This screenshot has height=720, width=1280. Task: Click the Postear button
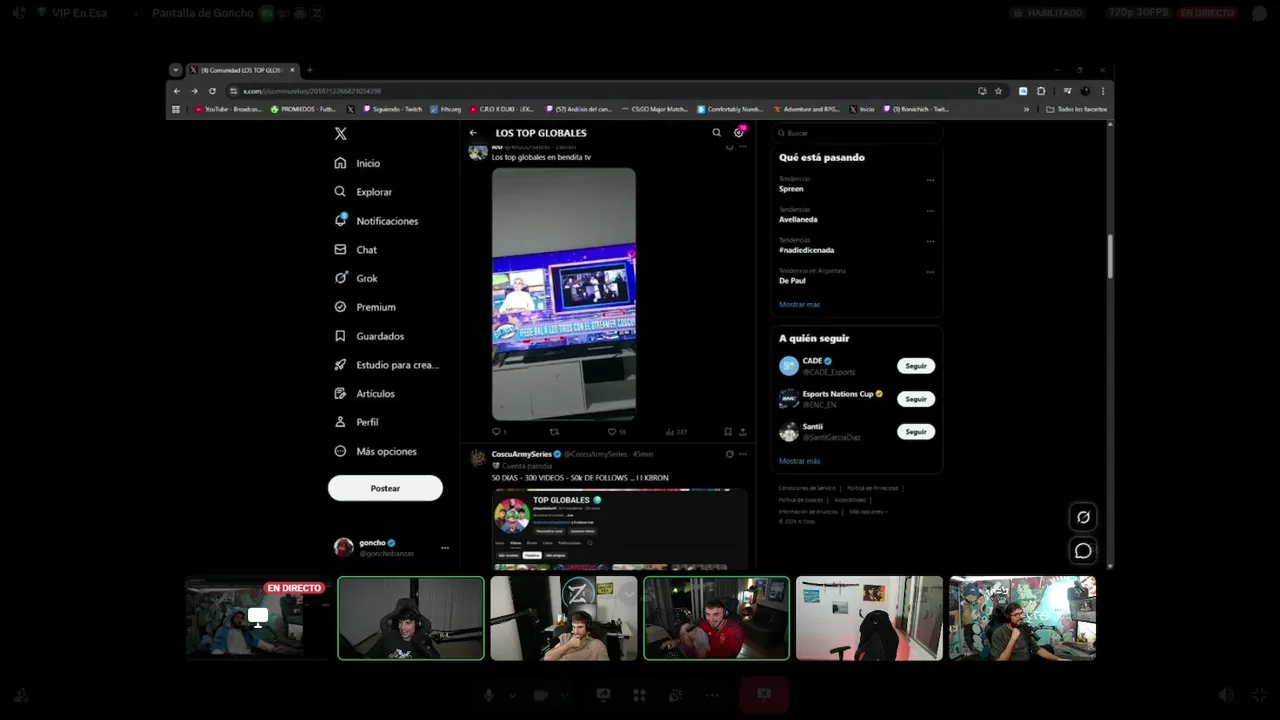(x=385, y=488)
